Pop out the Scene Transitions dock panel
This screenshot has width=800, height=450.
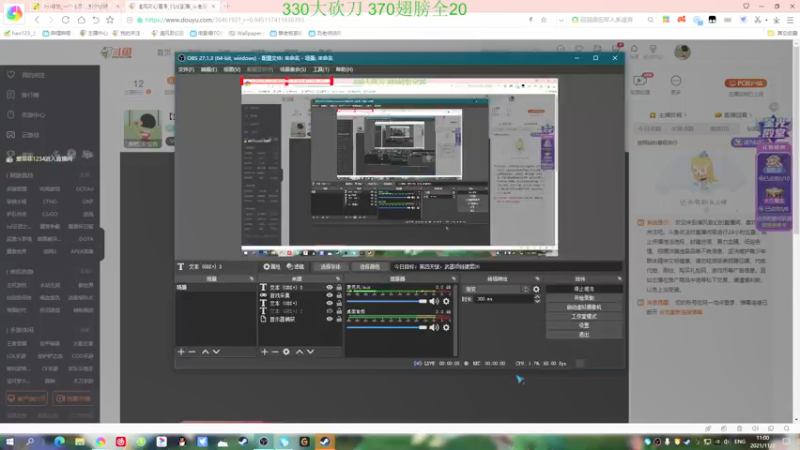537,279
